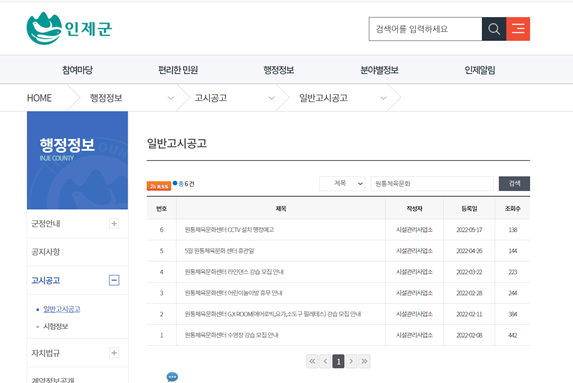Open the 제목 search field dropdown

click(x=343, y=183)
